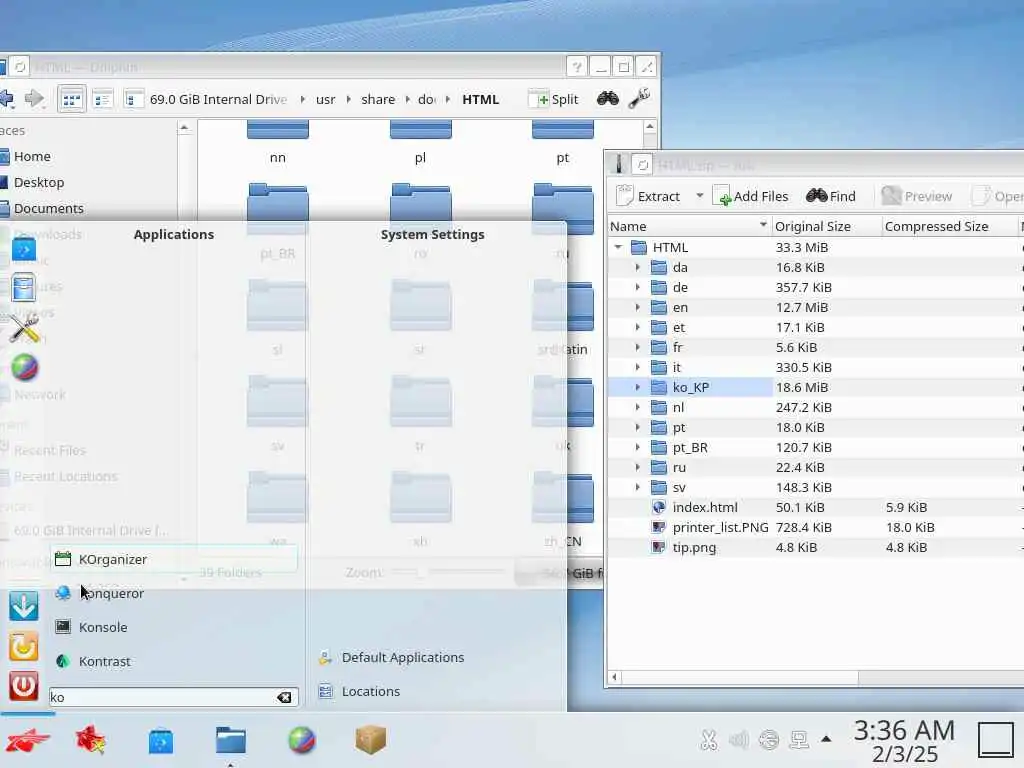The width and height of the screenshot is (1024, 768).
Task: Select the 'nl' folder row in Ark
Action: 815,408
